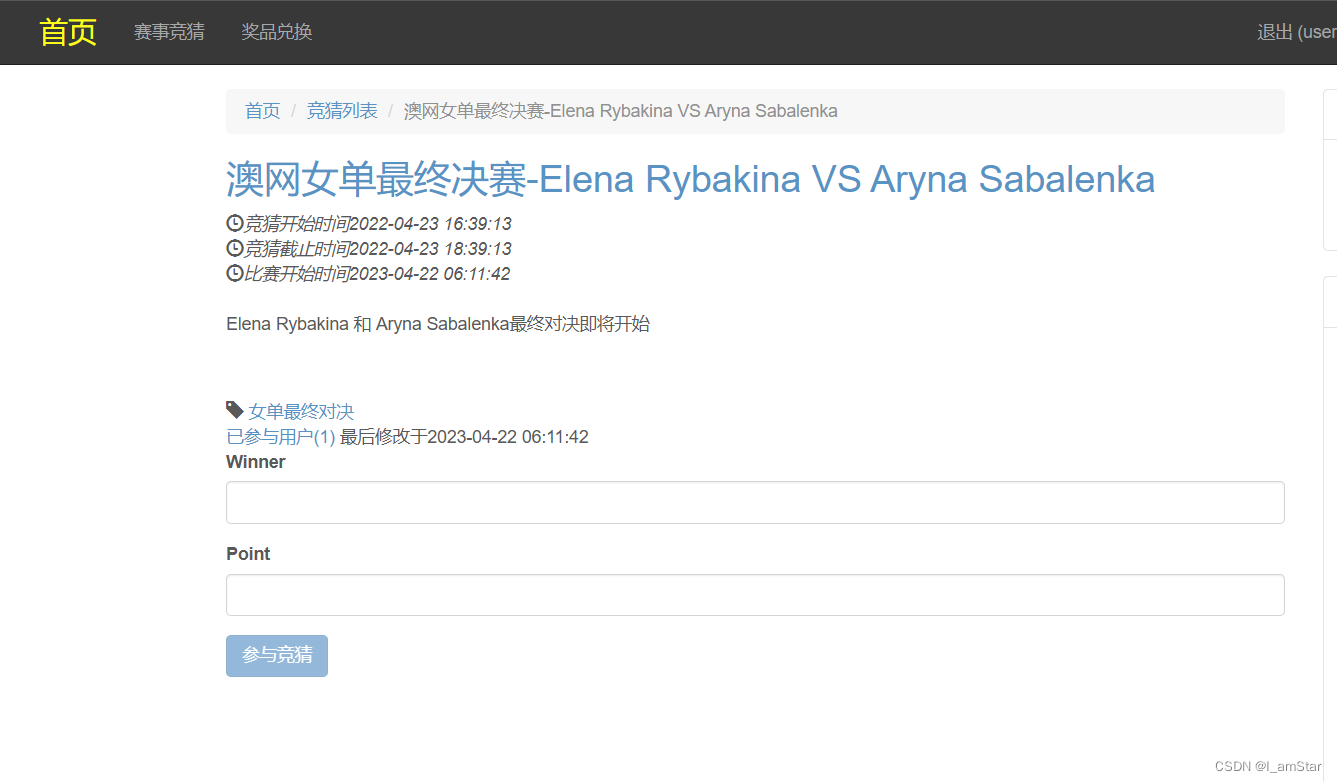Open the 赛事竞猜 menu item
The image size is (1337, 782).
[x=169, y=32]
